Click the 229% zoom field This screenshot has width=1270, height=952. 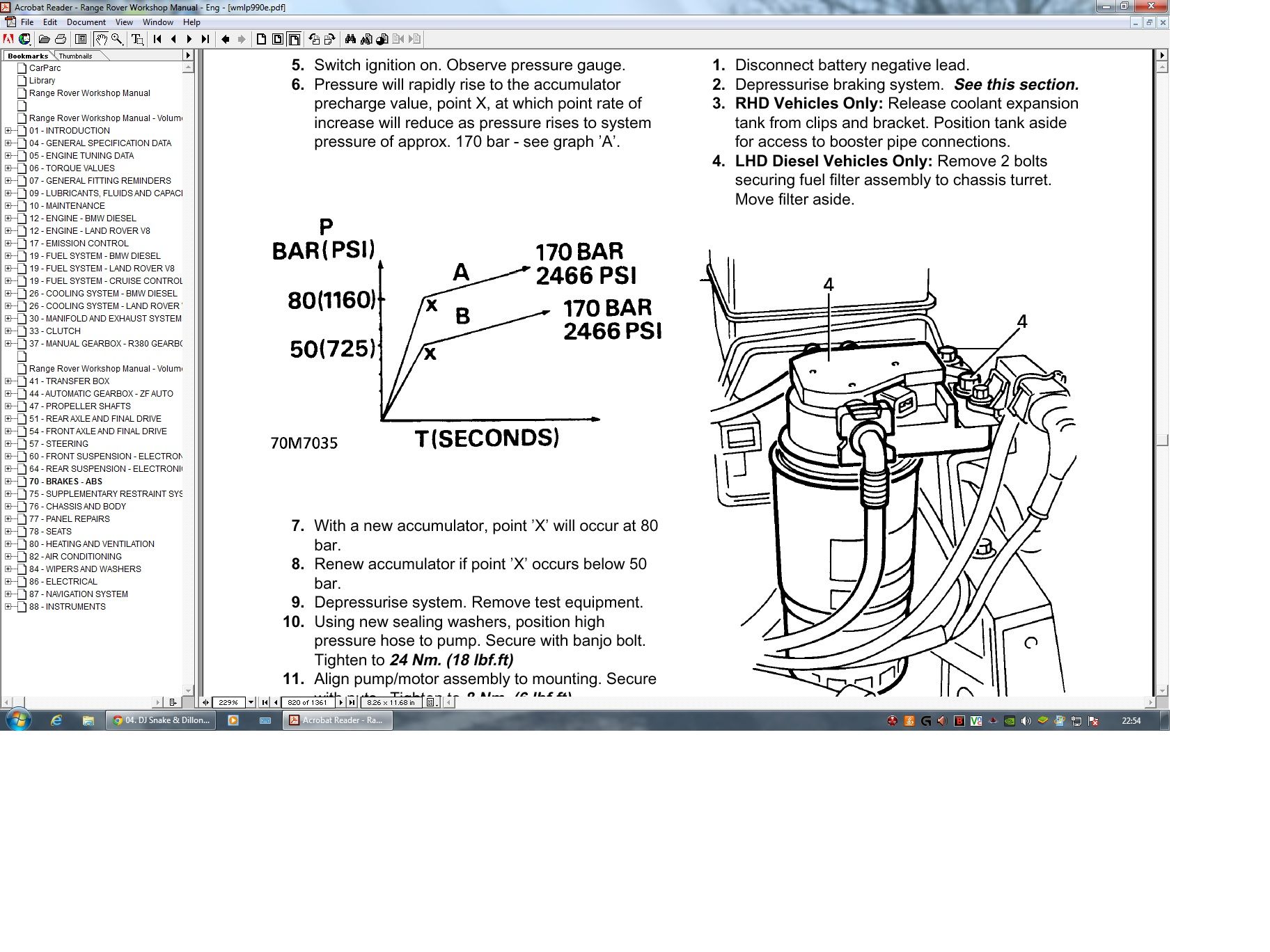[229, 703]
